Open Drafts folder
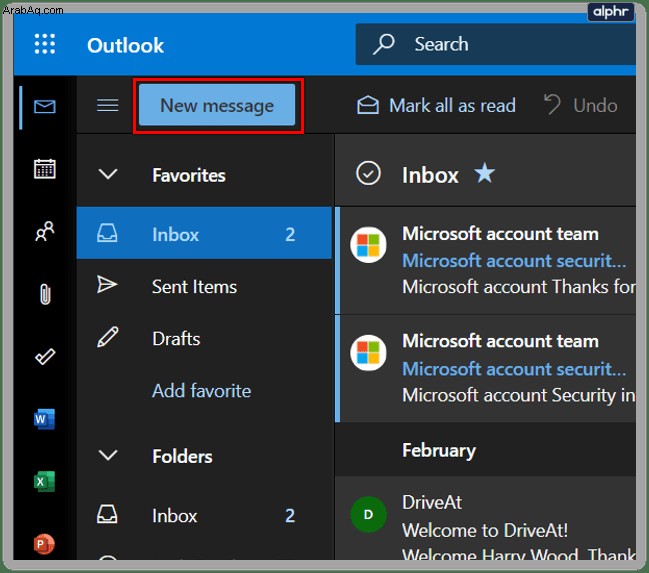Viewport: 649px width, 573px height. pos(204,338)
